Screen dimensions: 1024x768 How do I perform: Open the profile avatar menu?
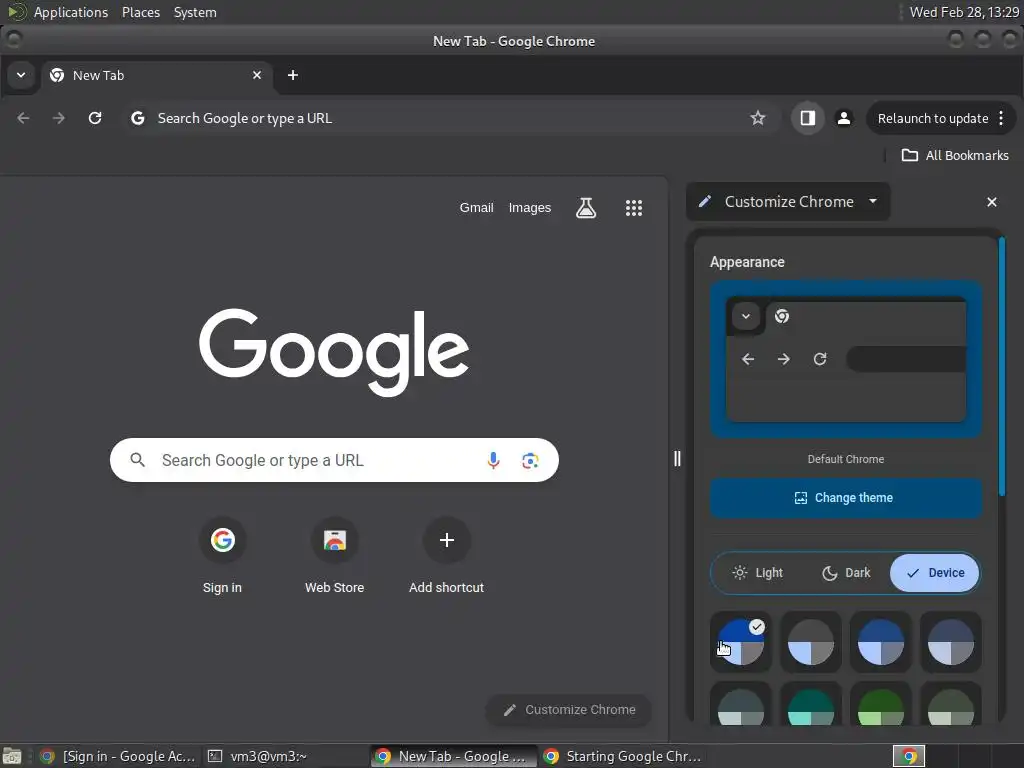click(x=844, y=118)
